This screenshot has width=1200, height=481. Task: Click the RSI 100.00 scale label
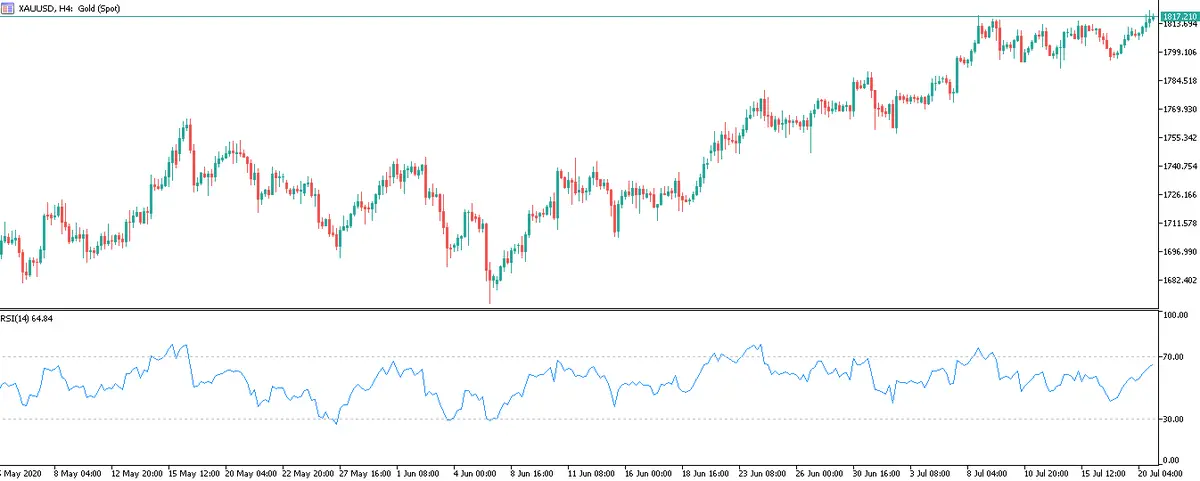point(1176,315)
